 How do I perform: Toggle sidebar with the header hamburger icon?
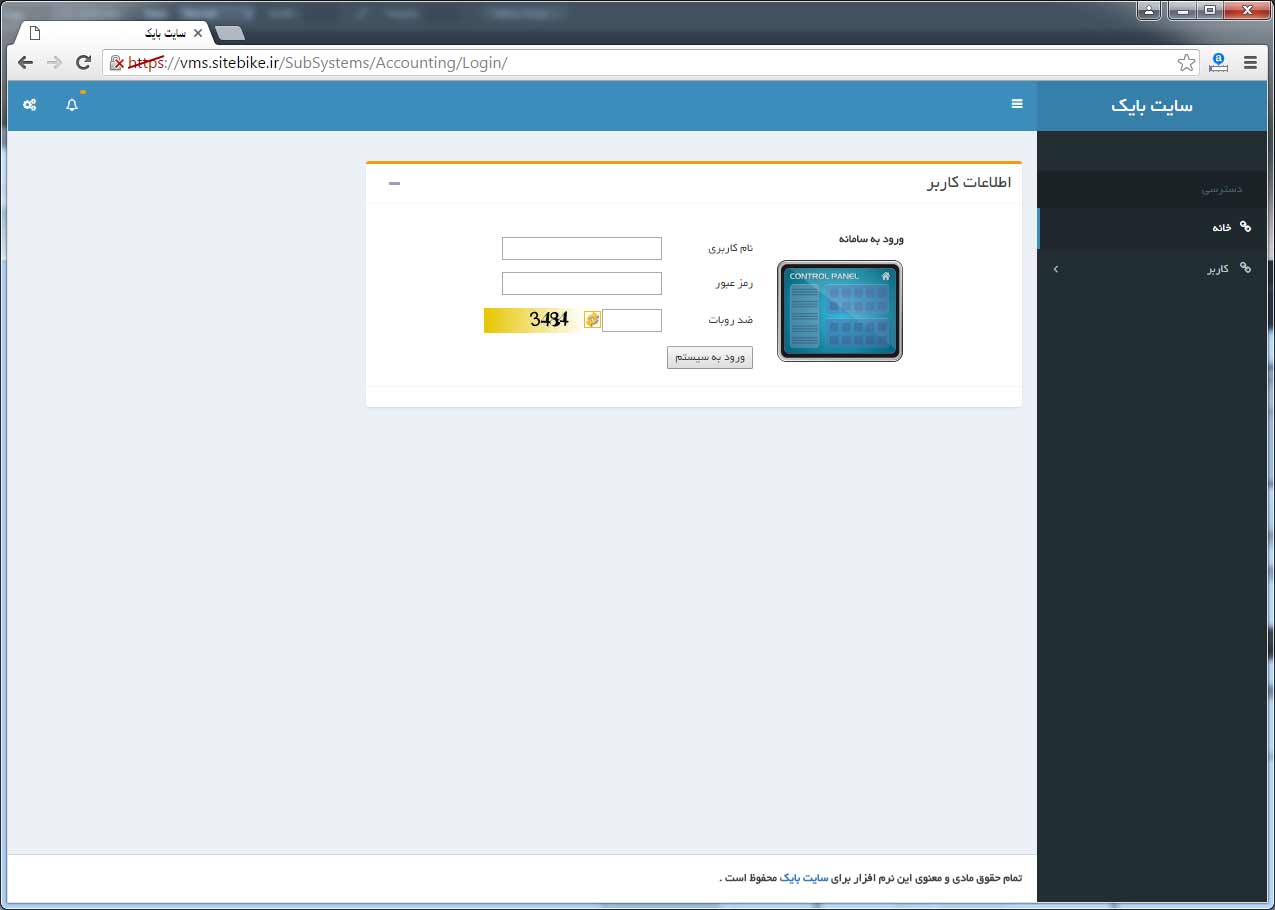(1017, 104)
